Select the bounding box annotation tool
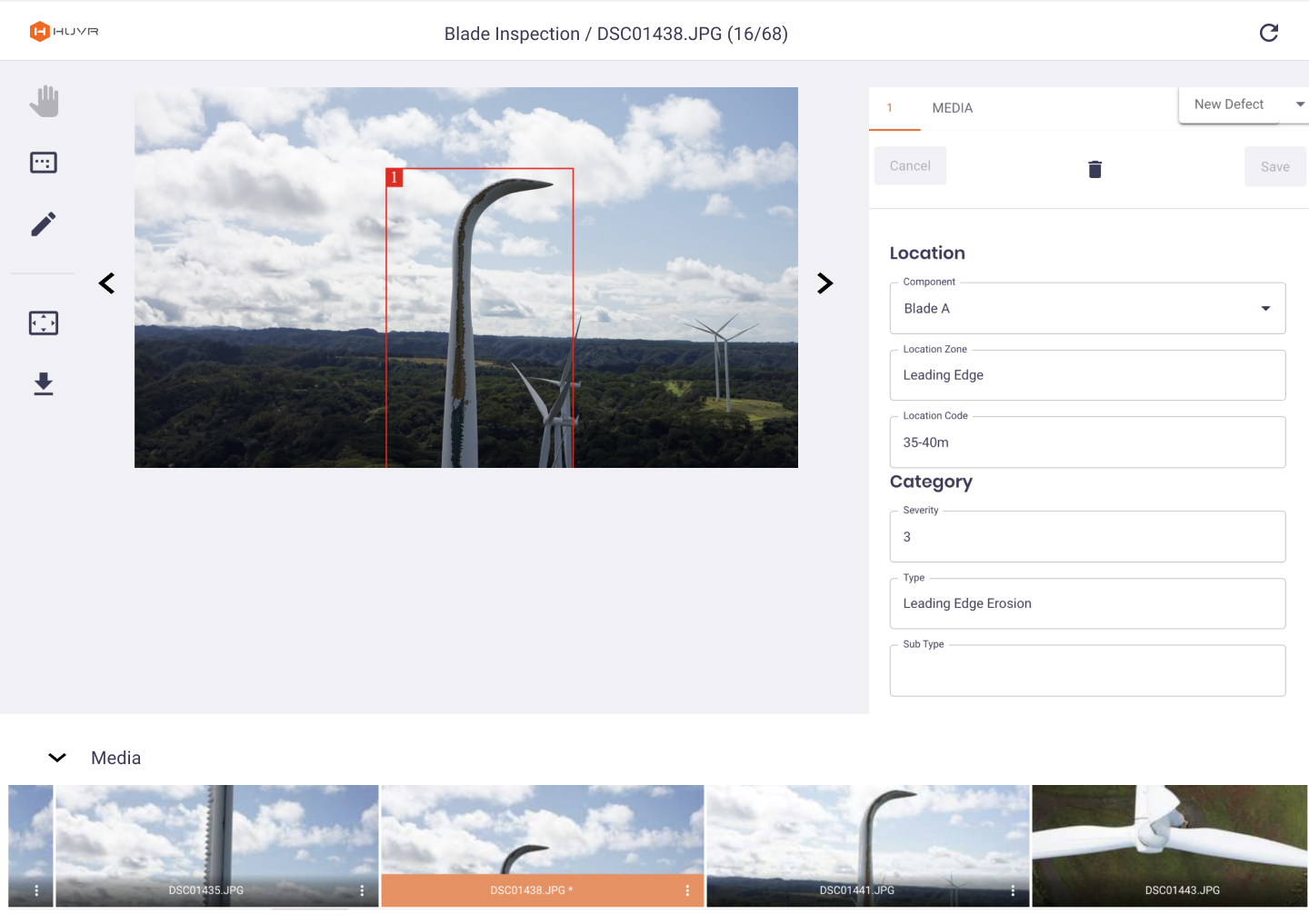The height and width of the screenshot is (924, 1309). tap(44, 163)
